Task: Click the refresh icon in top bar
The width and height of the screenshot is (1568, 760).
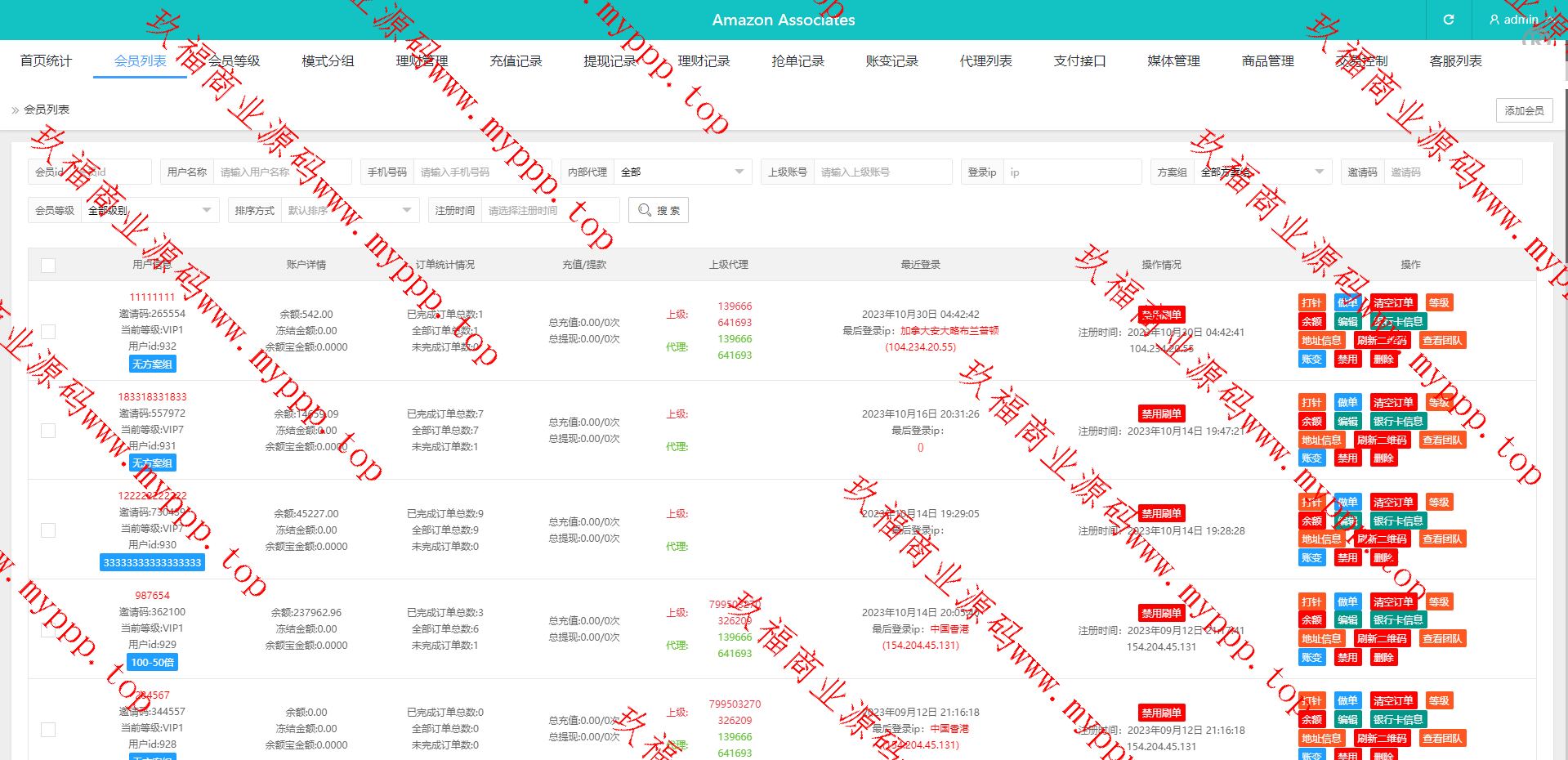Action: tap(1448, 20)
